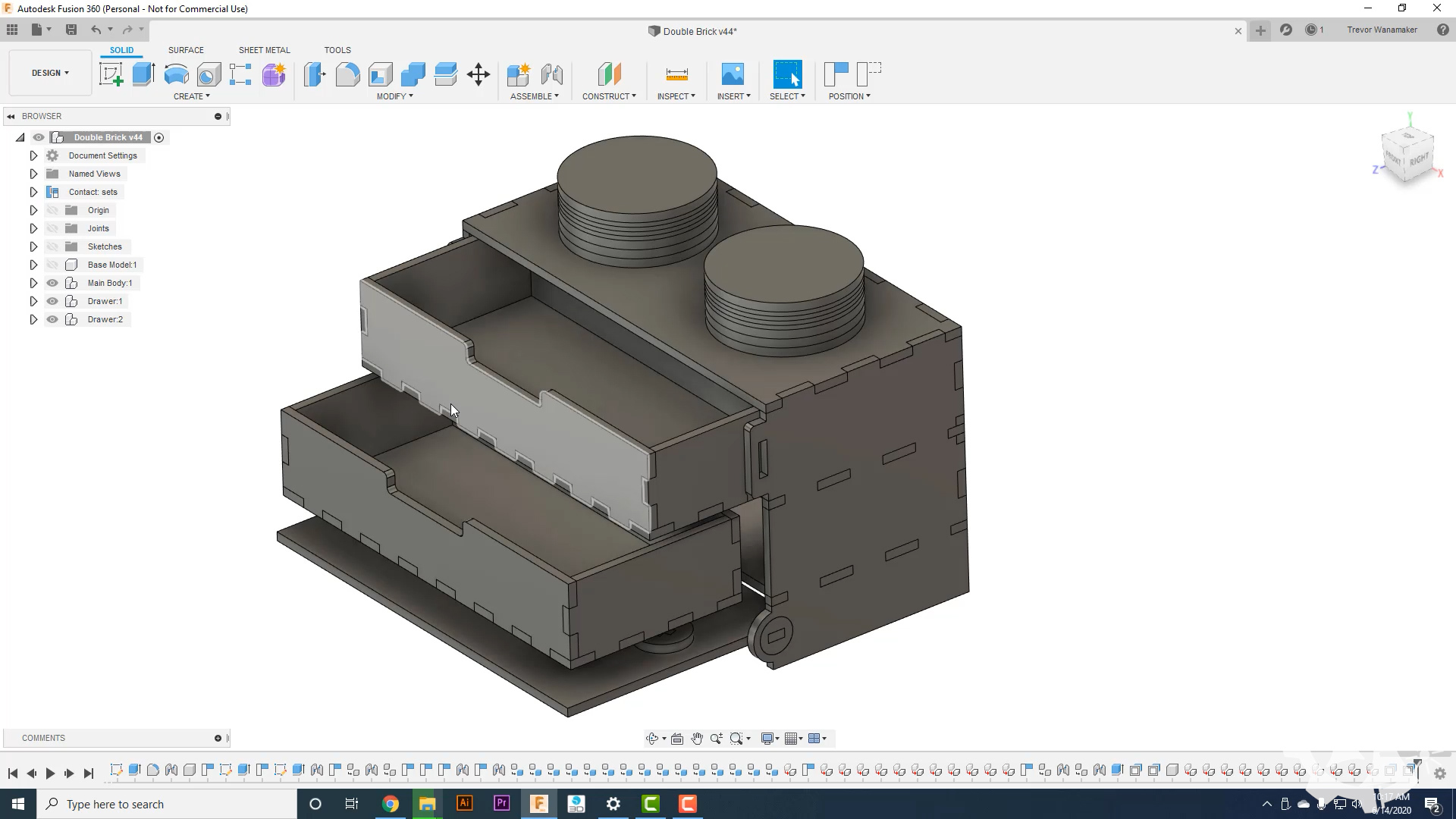Switch to the SHEET METAL tab
1456x819 pixels.
[264, 50]
